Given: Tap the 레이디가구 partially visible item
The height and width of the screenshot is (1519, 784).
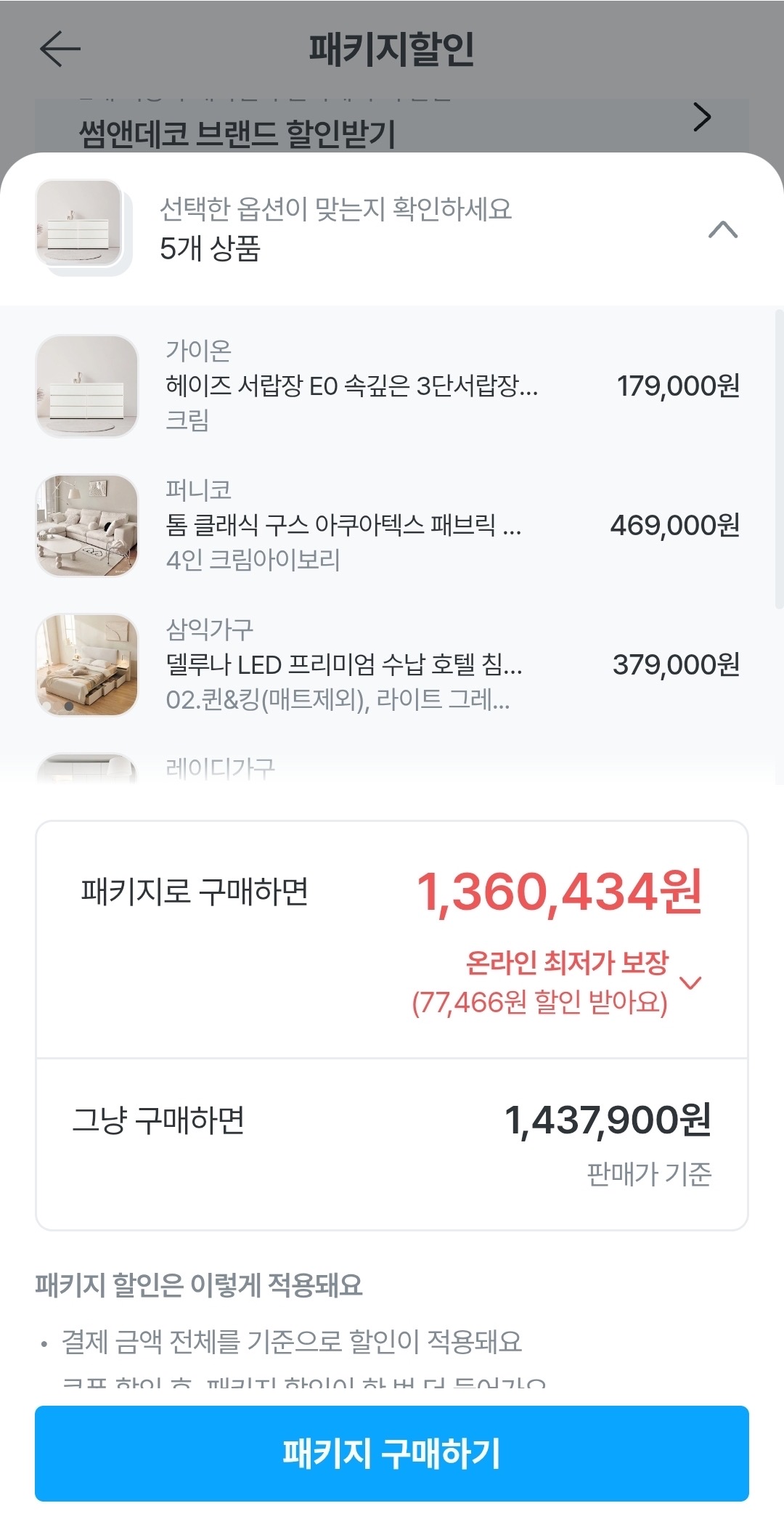Looking at the screenshot, I should tap(221, 768).
